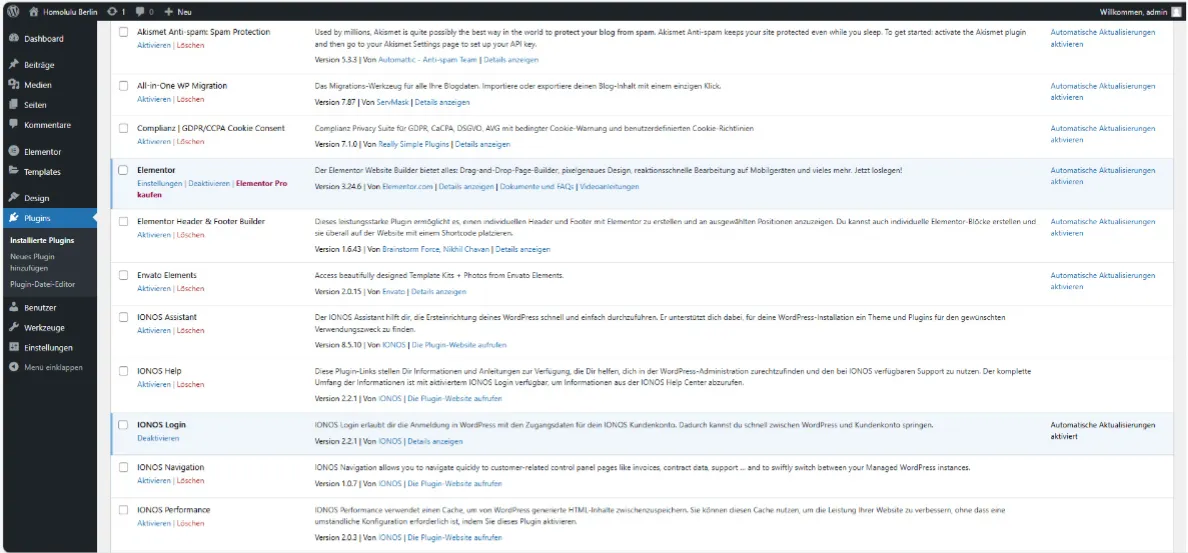Screen dimensions: 1188x553
Task: Select the IONOS Navigation checkbox
Action: coord(123,467)
